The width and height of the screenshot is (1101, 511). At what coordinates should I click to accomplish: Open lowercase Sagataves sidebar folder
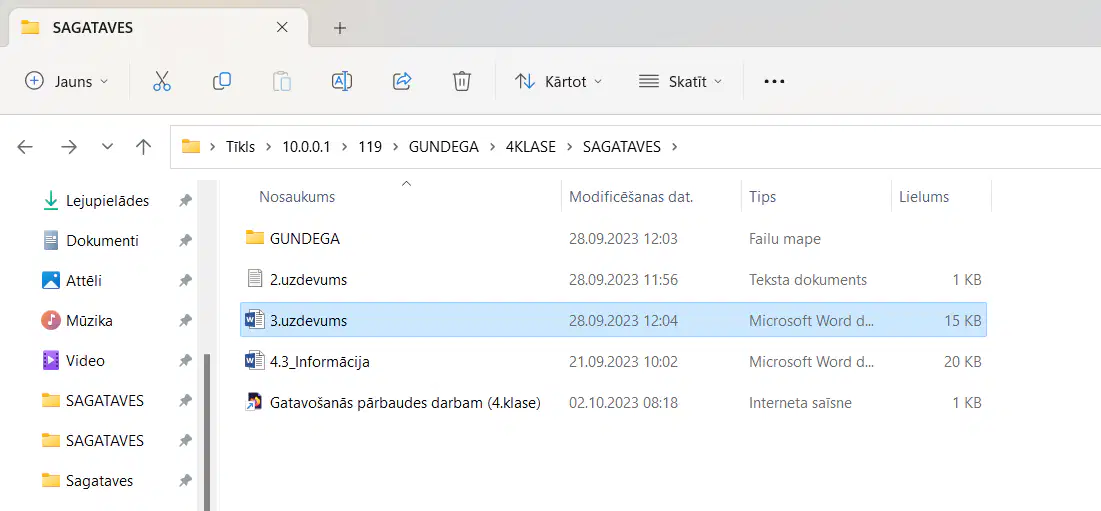(100, 481)
